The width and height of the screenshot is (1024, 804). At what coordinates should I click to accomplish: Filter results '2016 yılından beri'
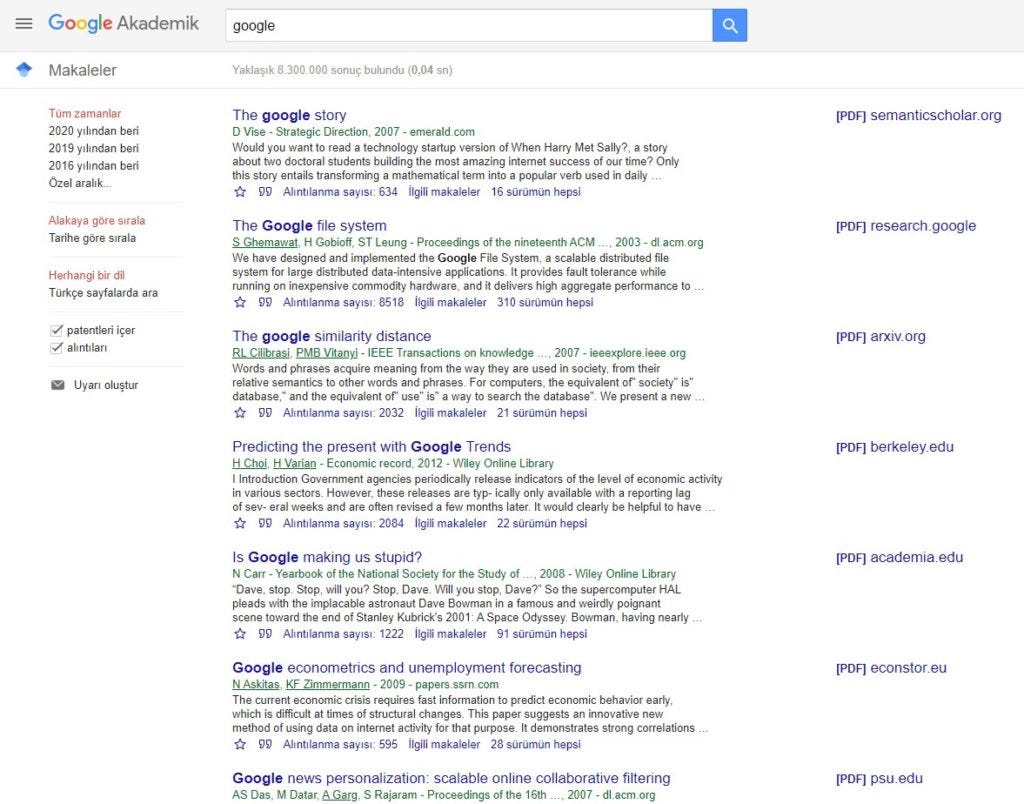[x=93, y=165]
